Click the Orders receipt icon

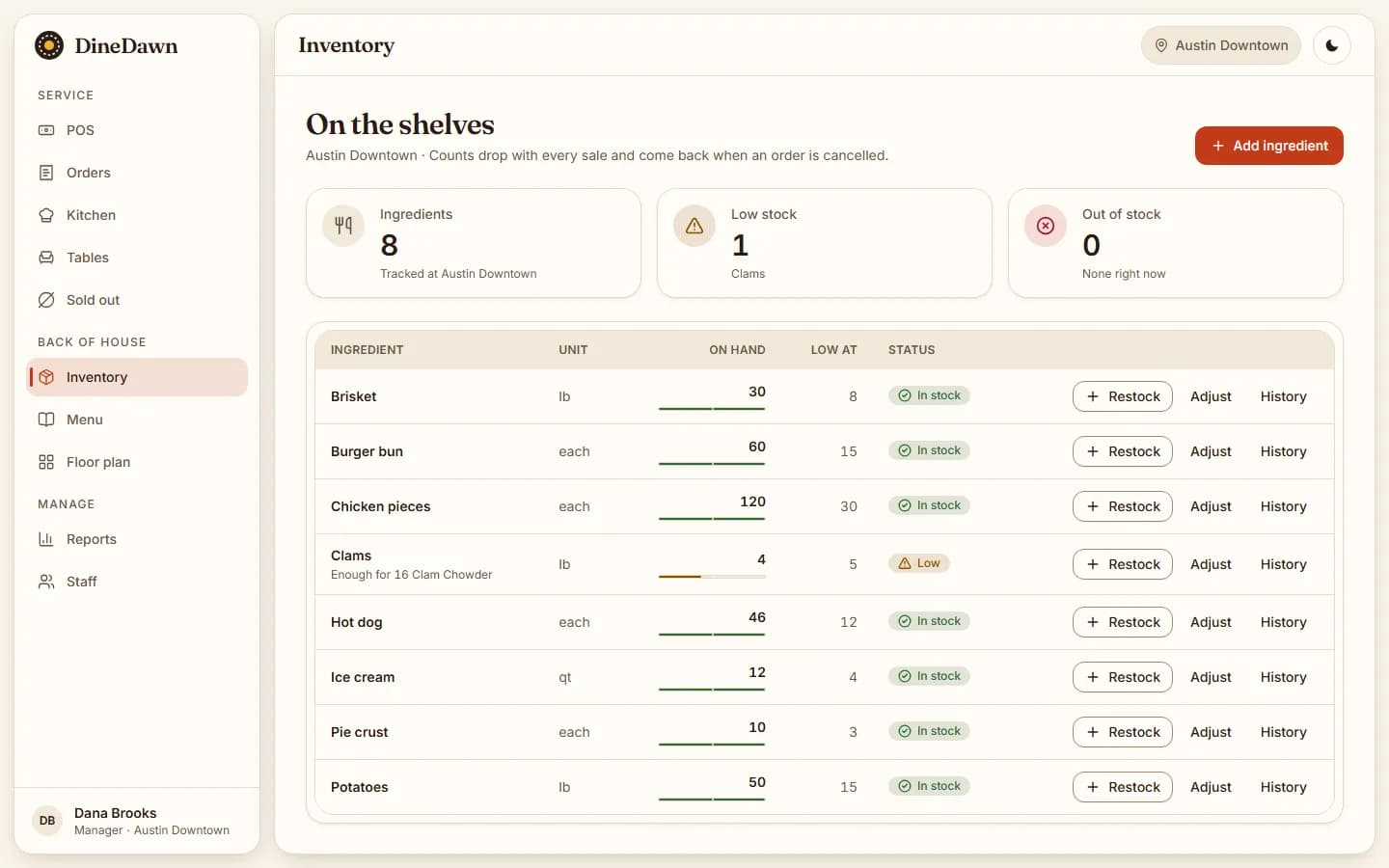(46, 173)
